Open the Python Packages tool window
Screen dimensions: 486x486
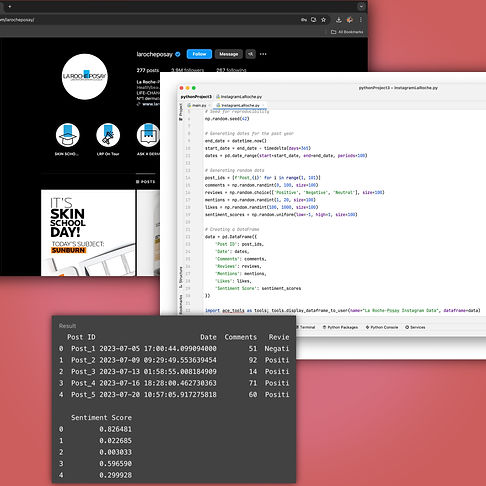click(x=340, y=327)
